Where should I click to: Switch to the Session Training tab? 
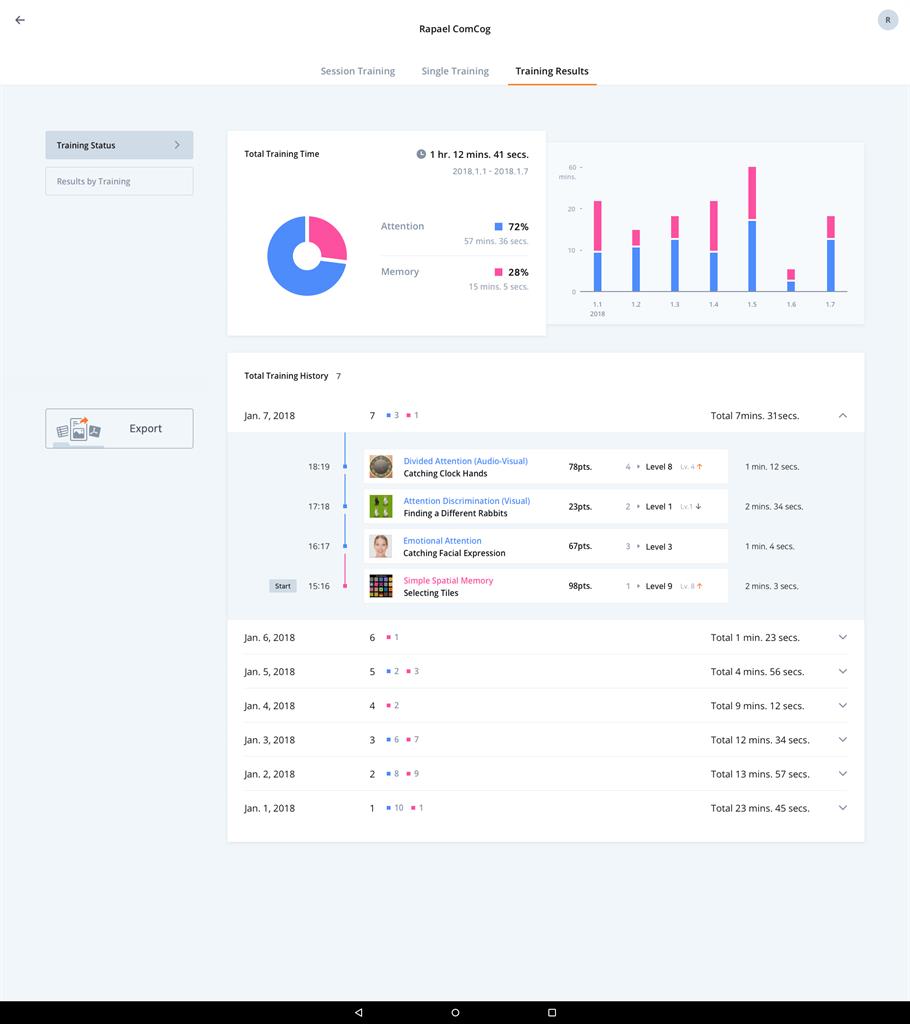pos(357,71)
